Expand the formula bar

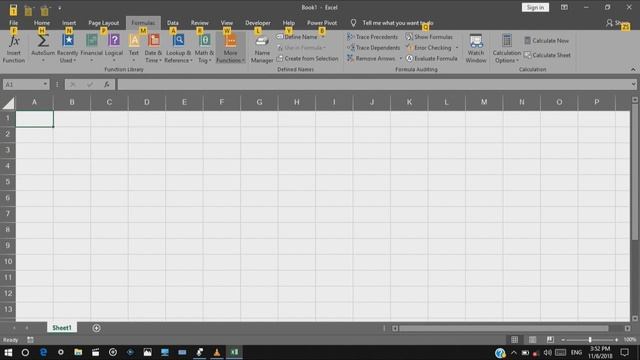(633, 84)
